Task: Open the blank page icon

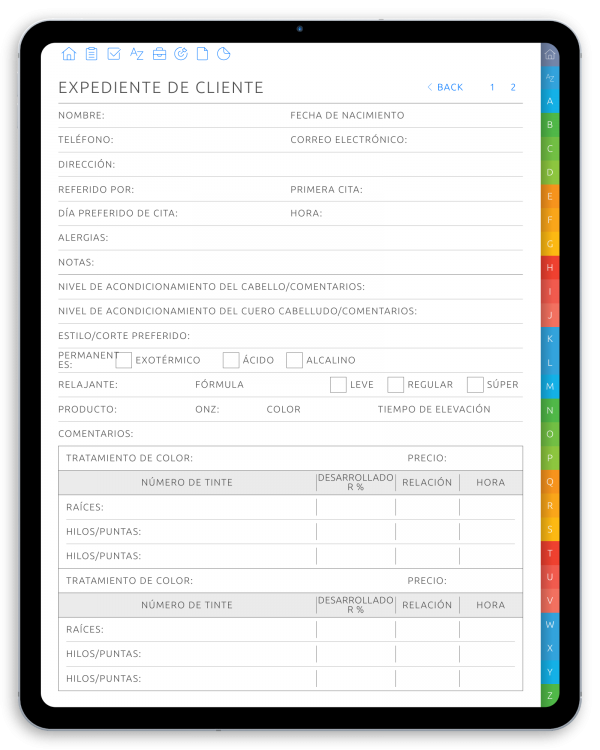Action: pyautogui.click(x=202, y=54)
